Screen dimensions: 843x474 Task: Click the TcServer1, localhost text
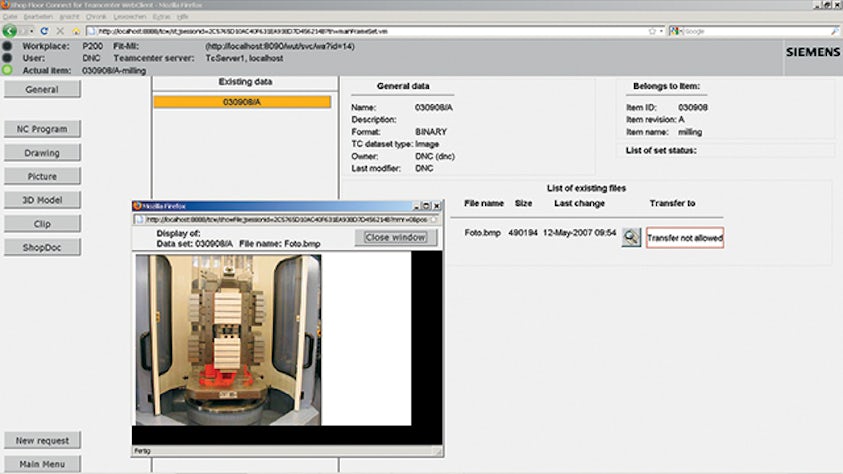245,58
